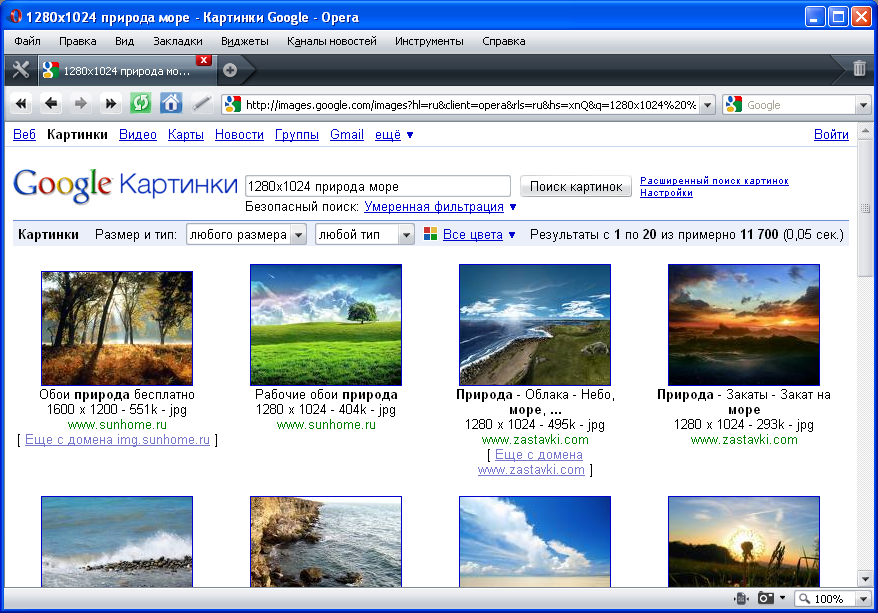The image size is (878, 613).
Task: Open the Вид menu
Action: click(124, 41)
